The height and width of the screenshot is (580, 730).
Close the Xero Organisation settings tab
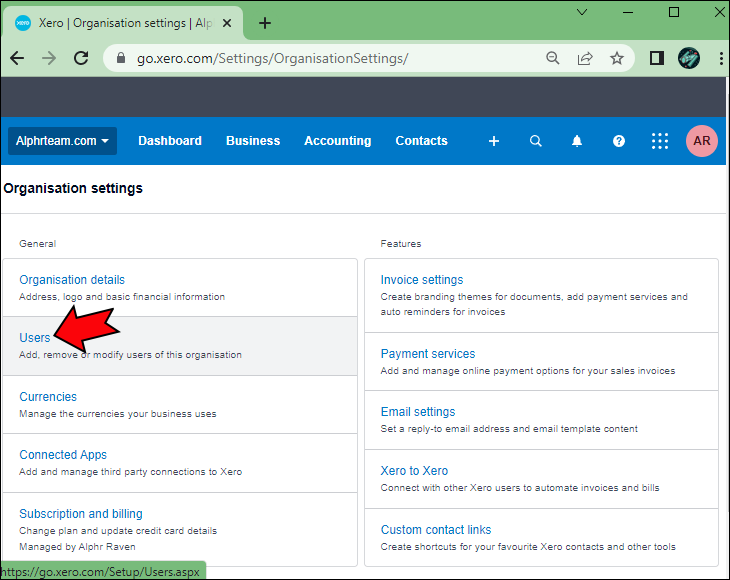coord(227,23)
